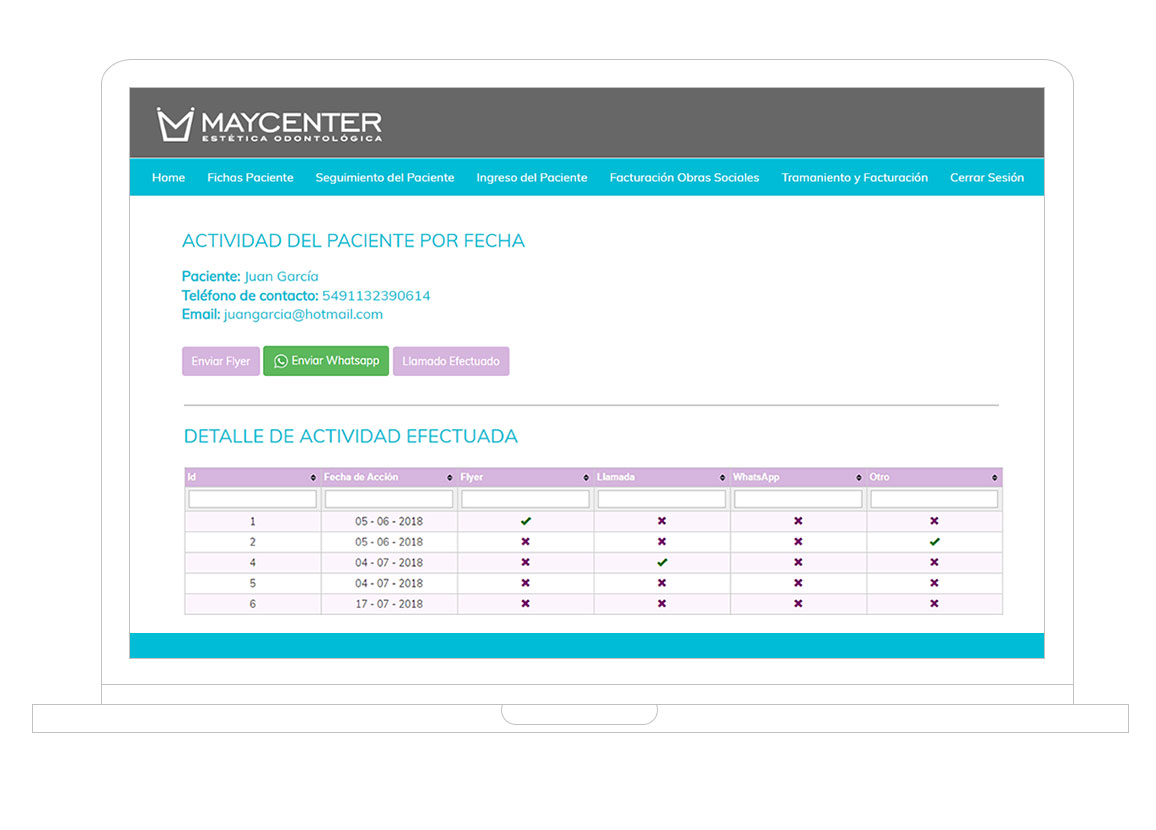Sort by Flyer column arrow
Viewport: 1156px width, 830px height.
pos(585,478)
